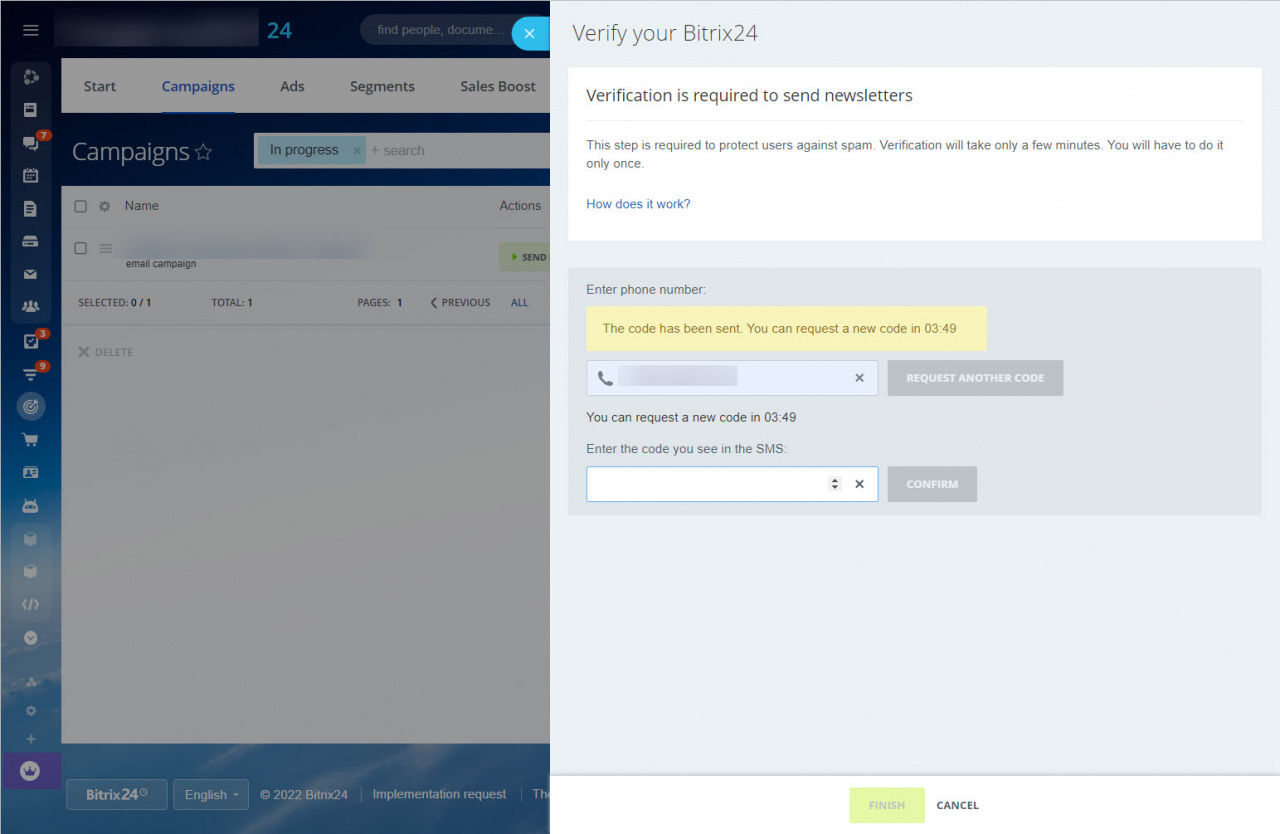Switch to the Ads tab
1280x834 pixels.
[292, 86]
